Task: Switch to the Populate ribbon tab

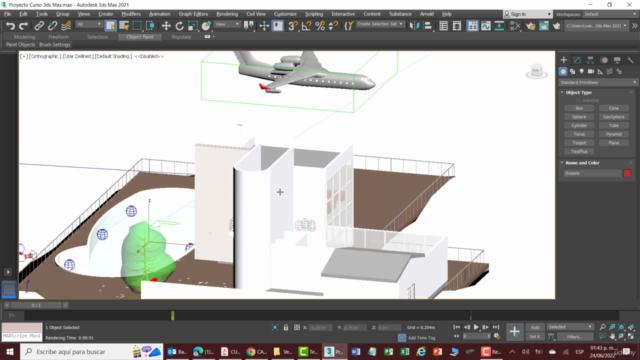Action: (x=181, y=37)
